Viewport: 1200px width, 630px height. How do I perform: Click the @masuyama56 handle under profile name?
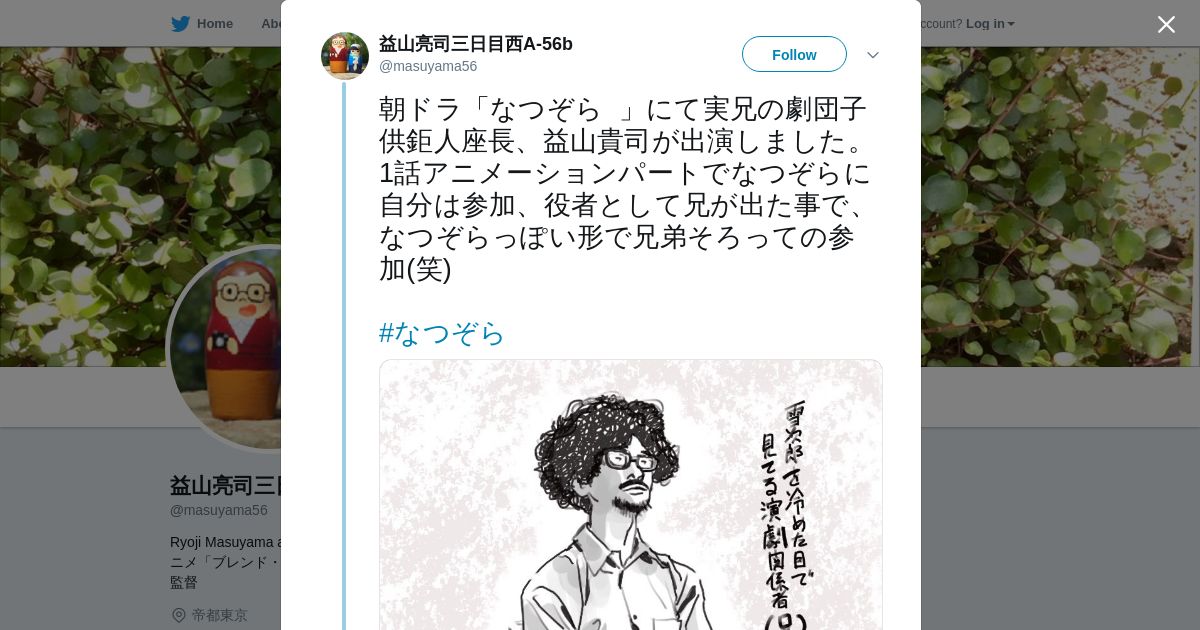click(219, 510)
